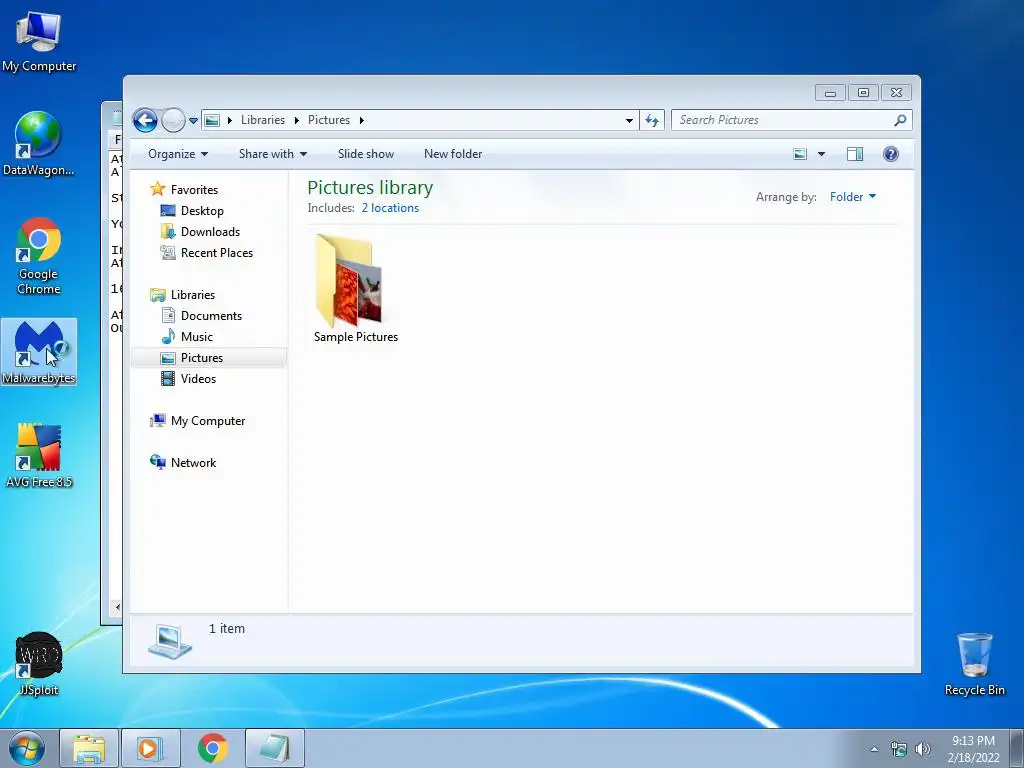
Task: Open Windows Media Player from the taskbar
Action: pos(151,748)
